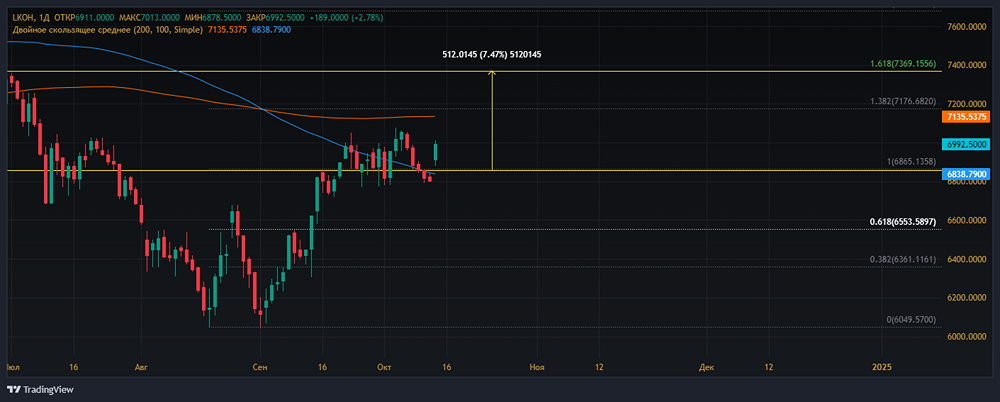Click the 6400.0000 price scale value
Image resolution: width=1000 pixels, height=402 pixels.
(x=967, y=259)
